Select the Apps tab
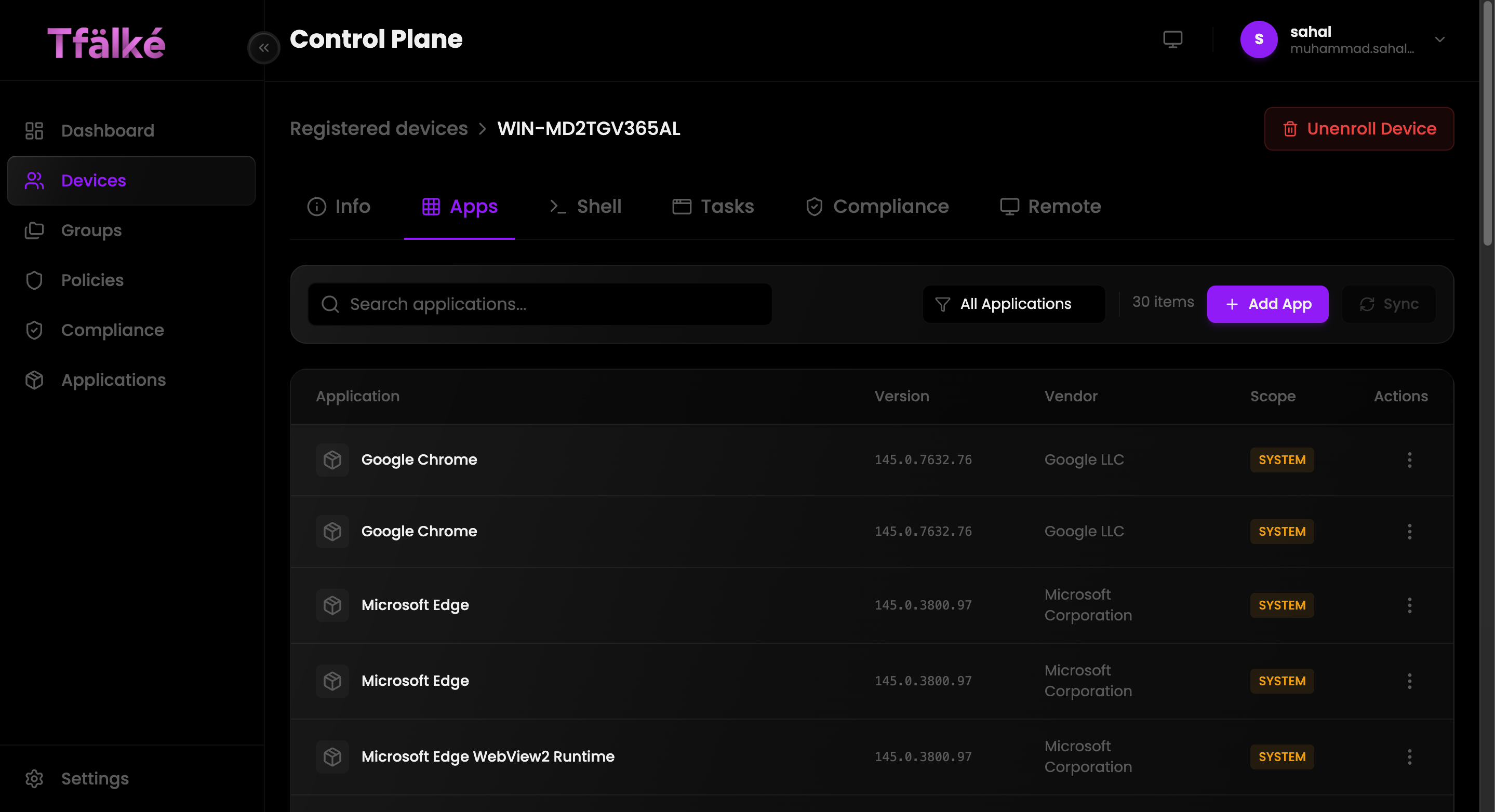Image resolution: width=1495 pixels, height=812 pixels. pyautogui.click(x=460, y=207)
